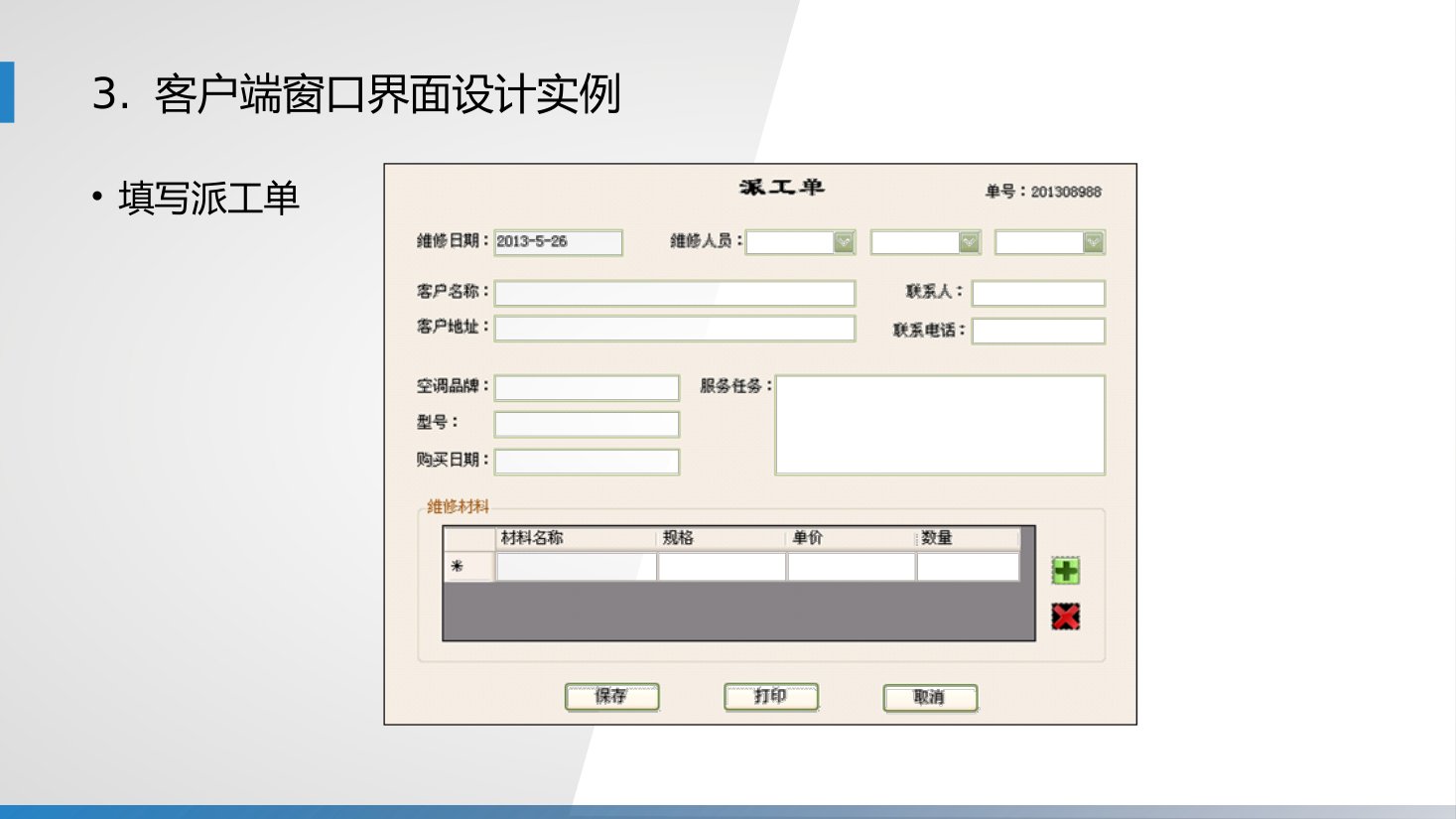1456x819 pixels.
Task: Click the 购买日期 input field
Action: pyautogui.click(x=587, y=462)
